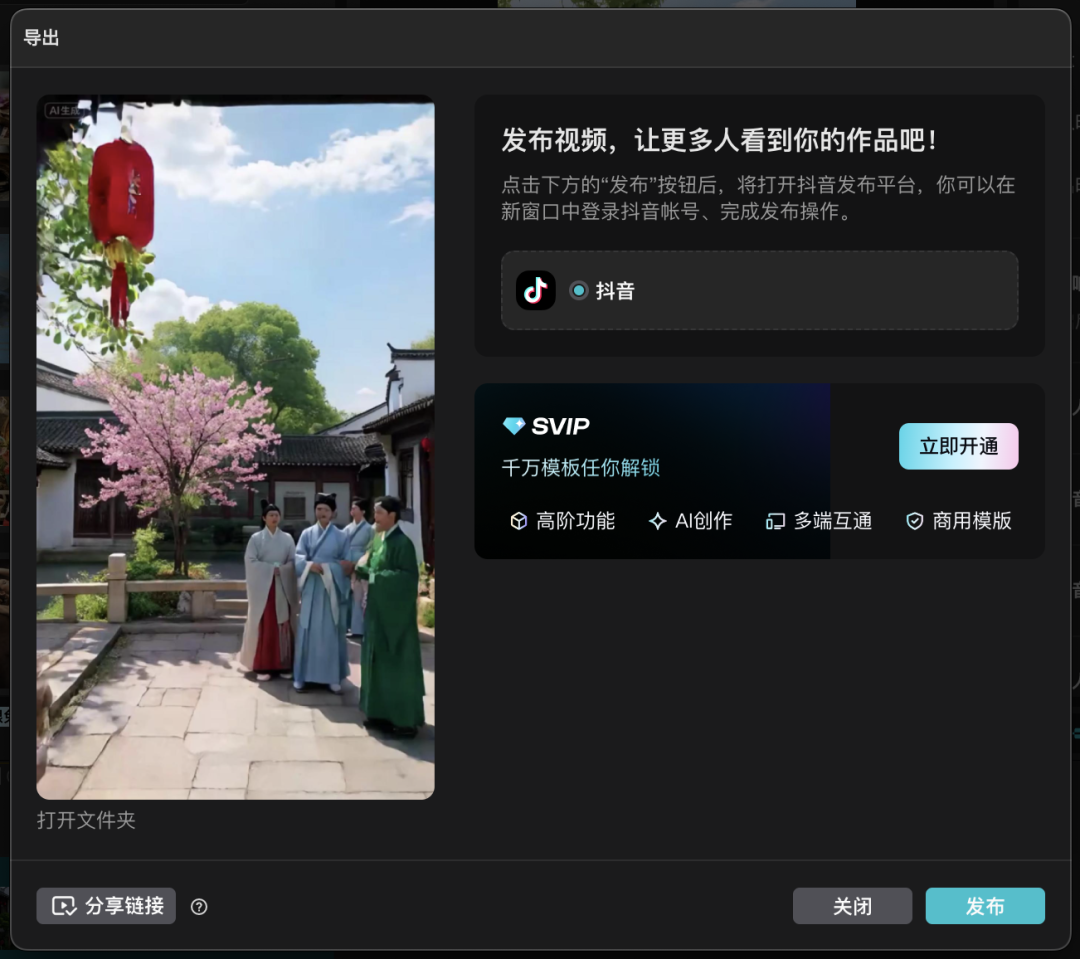Click the 关闭 button to dismiss
Screen dimensions: 1080x959
(x=852, y=906)
